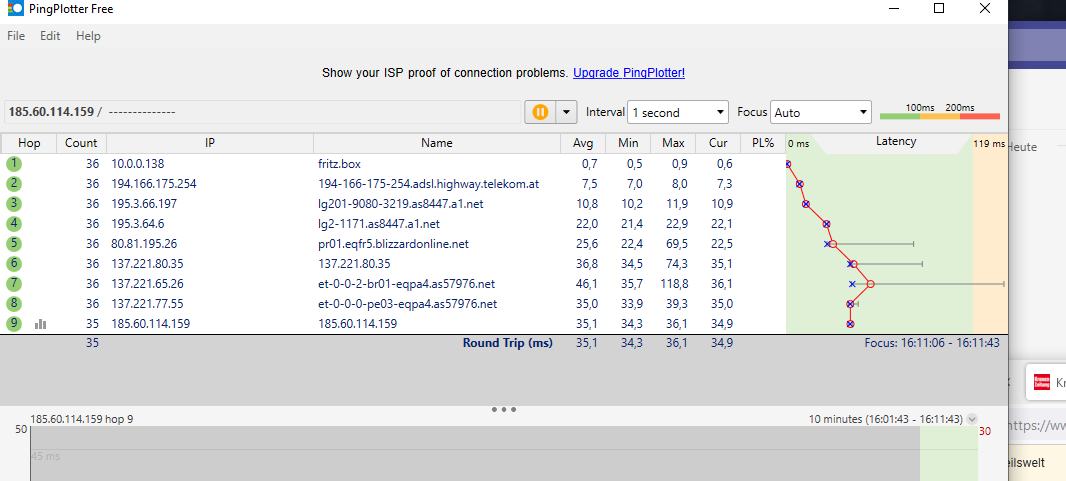
Task: Click the hop 7 latency marker in graph
Action: (x=870, y=284)
